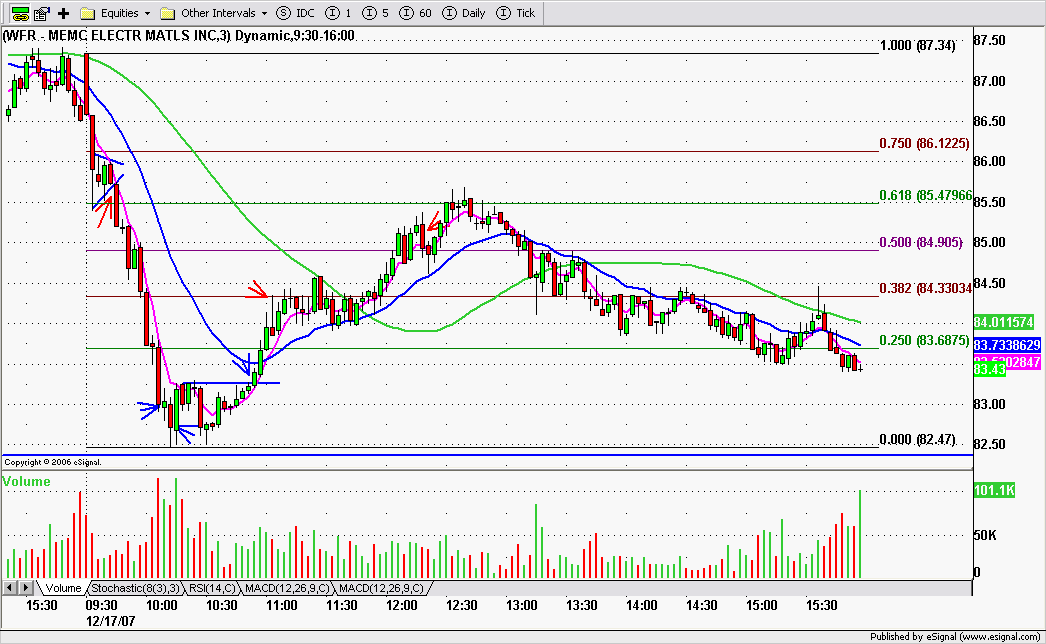The height and width of the screenshot is (644, 1046).
Task: Open the chart properties checklist icon
Action: coord(42,13)
